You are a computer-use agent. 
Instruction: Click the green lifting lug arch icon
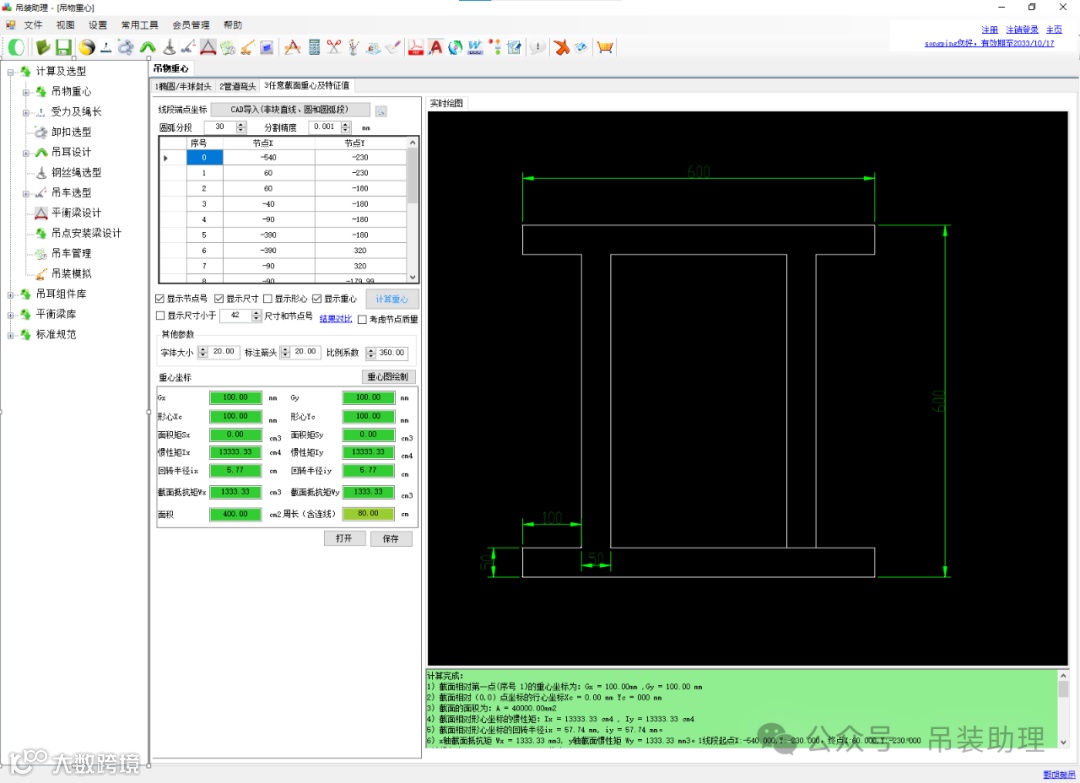pyautogui.click(x=147, y=47)
